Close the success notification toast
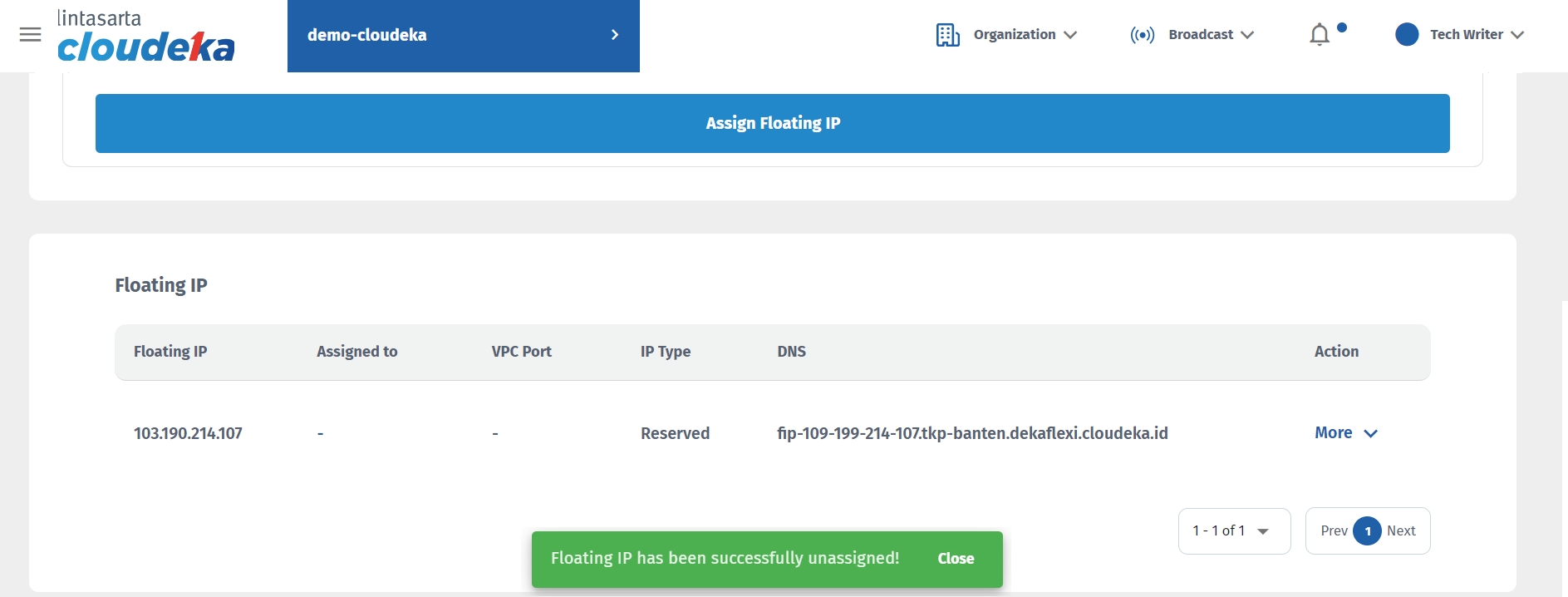 [x=956, y=559]
